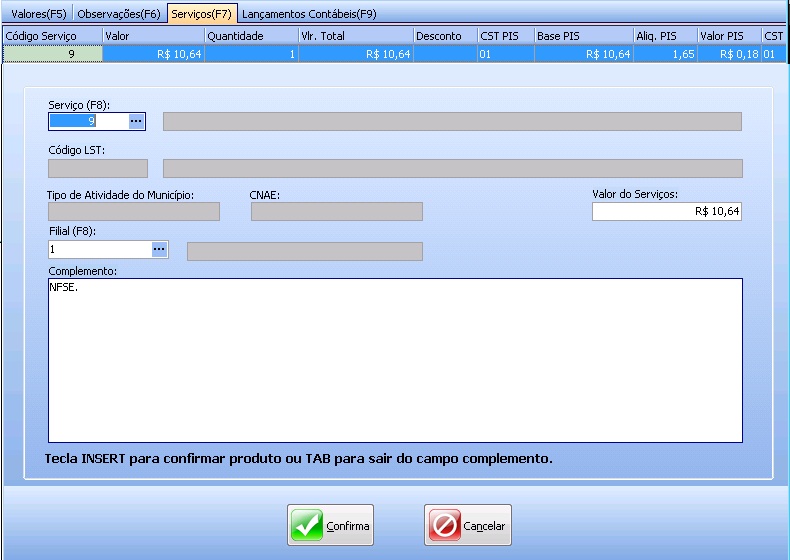This screenshot has height=560, width=790.
Task: Click the green checkmark Confirma icon
Action: pos(307,526)
